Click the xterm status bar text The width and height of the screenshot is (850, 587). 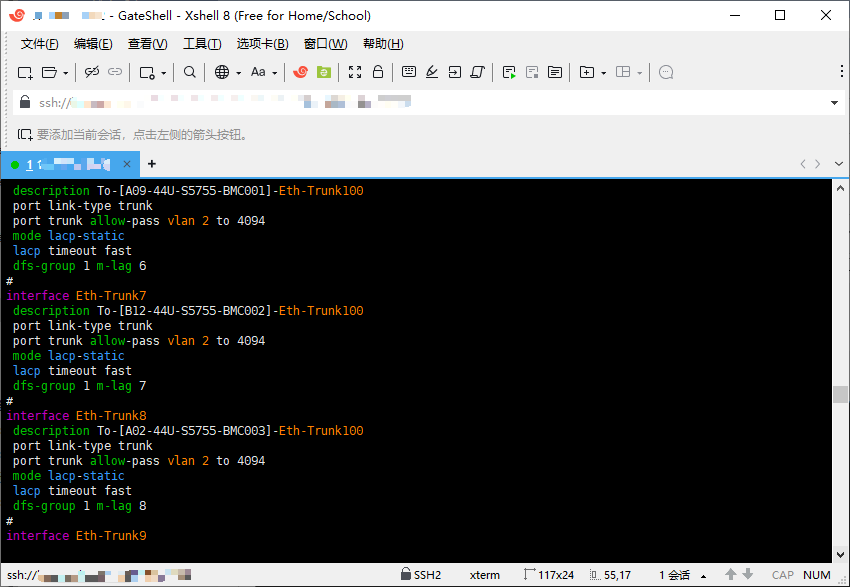click(485, 575)
